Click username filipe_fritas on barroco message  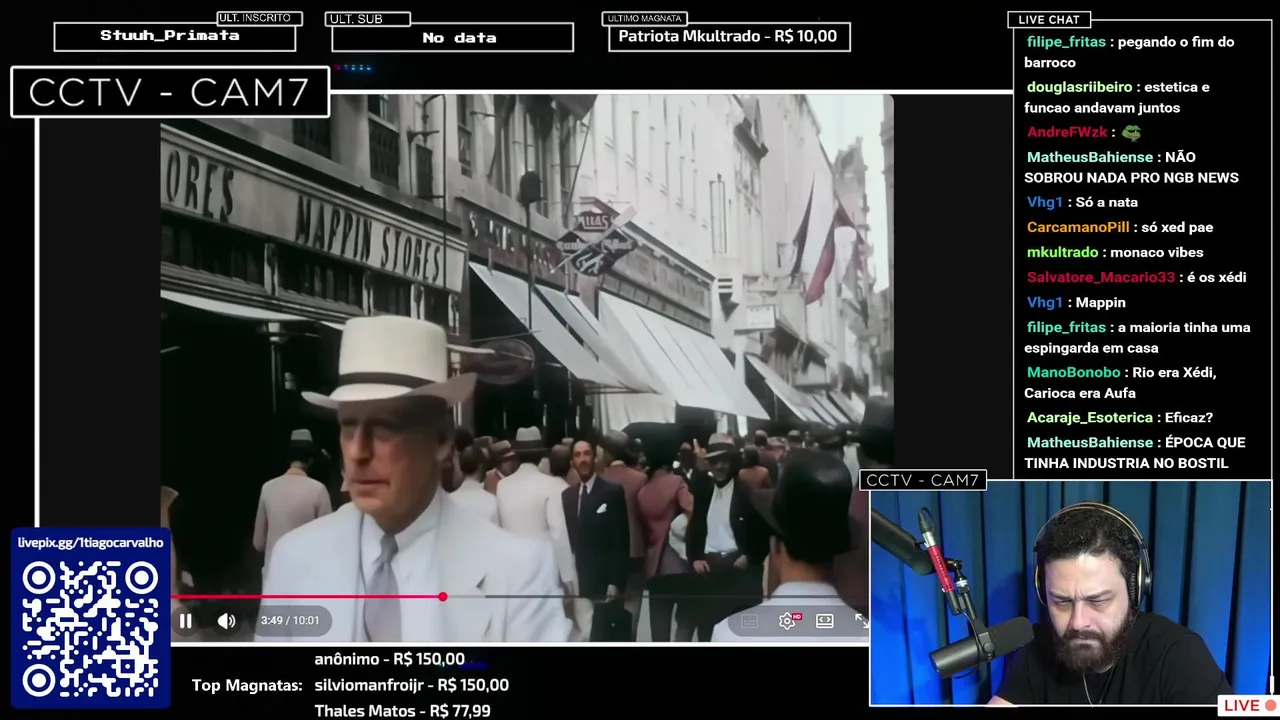point(1066,42)
